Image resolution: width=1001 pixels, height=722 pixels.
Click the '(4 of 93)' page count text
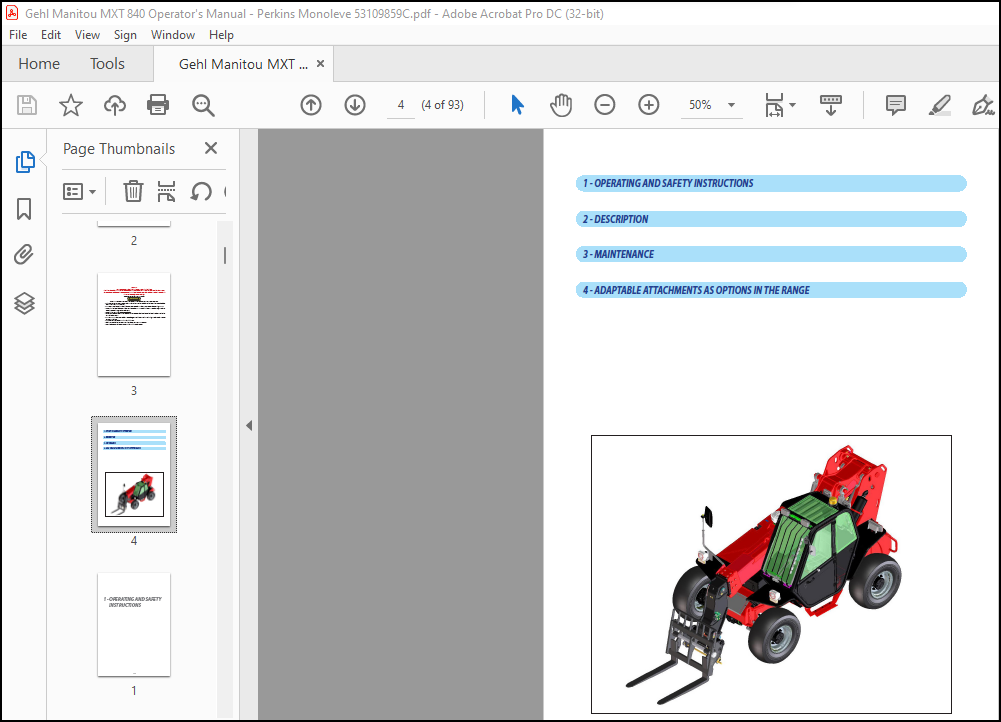(442, 105)
